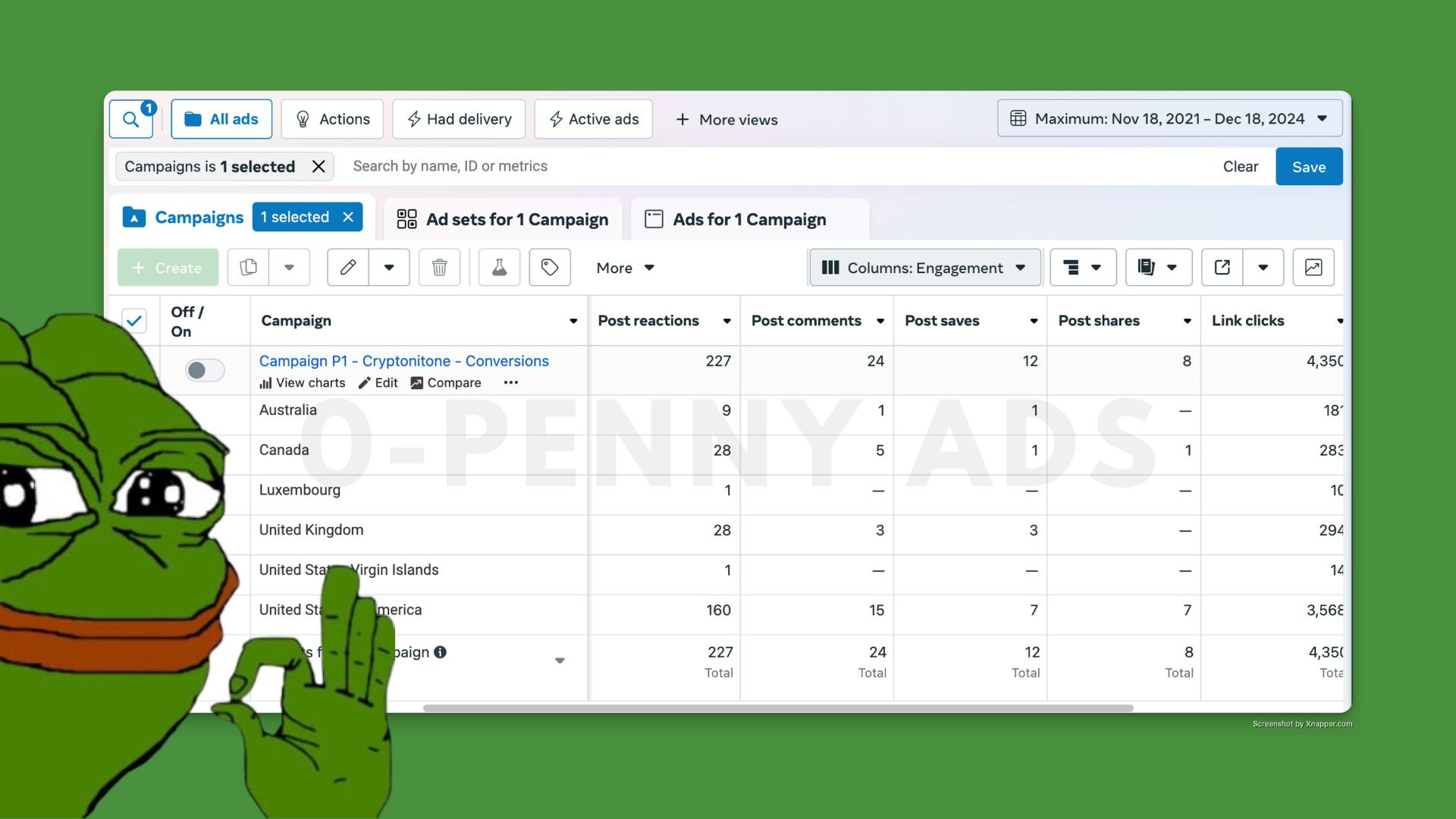Click Compare link under campaign name

(x=446, y=383)
